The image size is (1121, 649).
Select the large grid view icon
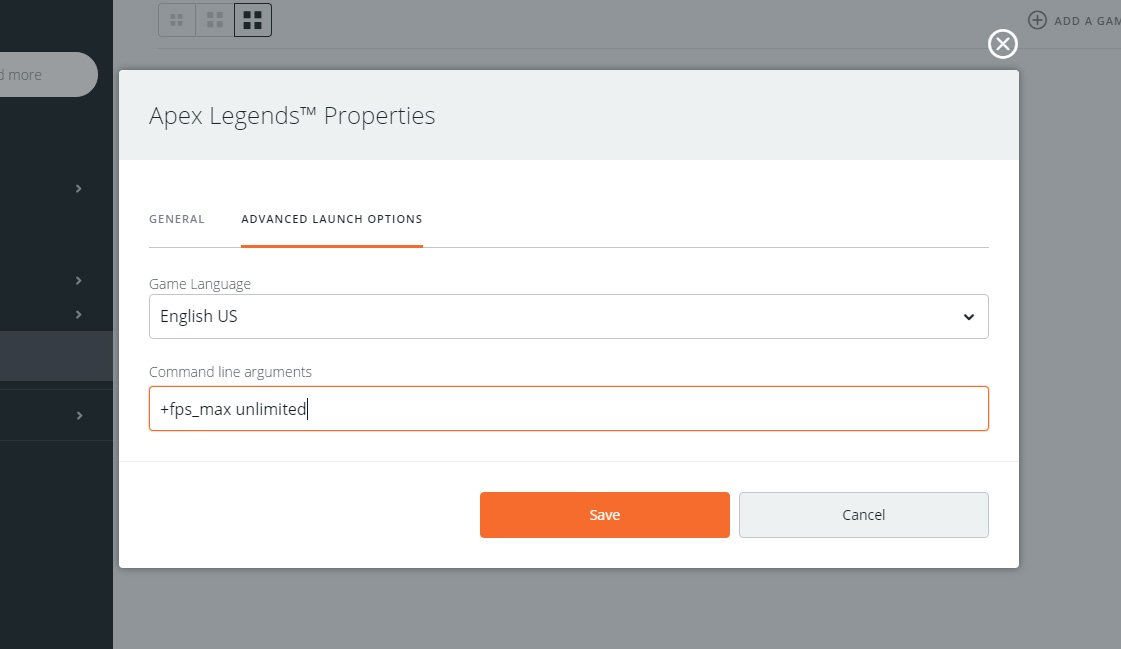click(x=253, y=19)
